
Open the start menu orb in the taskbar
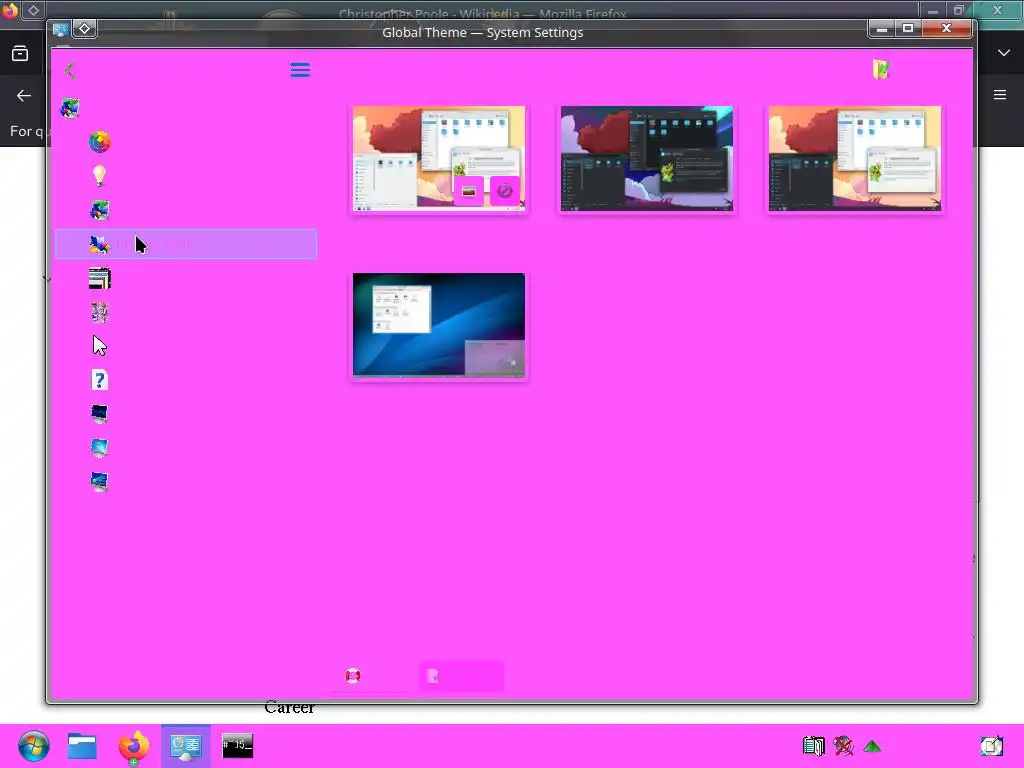33,746
